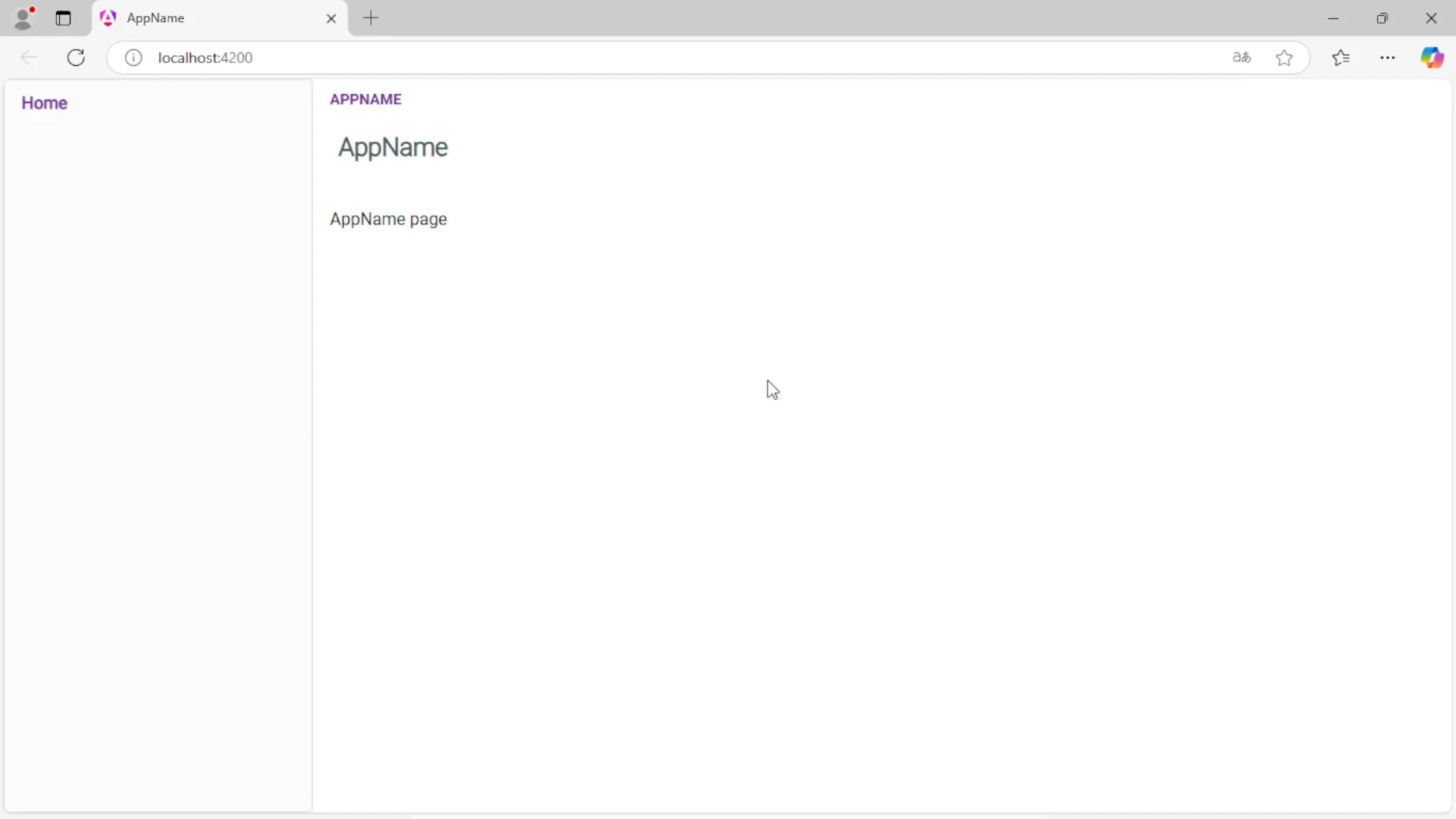The image size is (1456, 819).
Task: Click the browser profile avatar icon
Action: 24,18
